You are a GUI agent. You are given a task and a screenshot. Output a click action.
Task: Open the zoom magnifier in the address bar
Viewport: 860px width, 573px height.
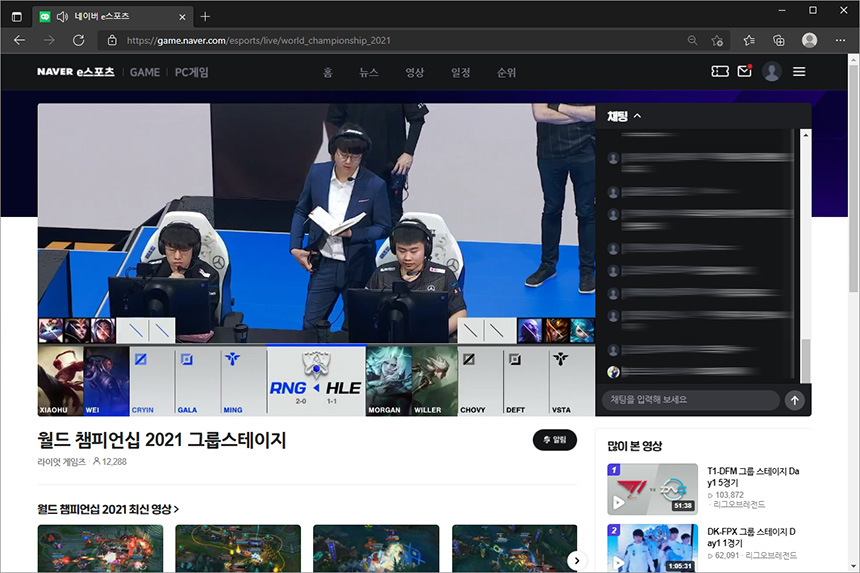click(x=693, y=40)
